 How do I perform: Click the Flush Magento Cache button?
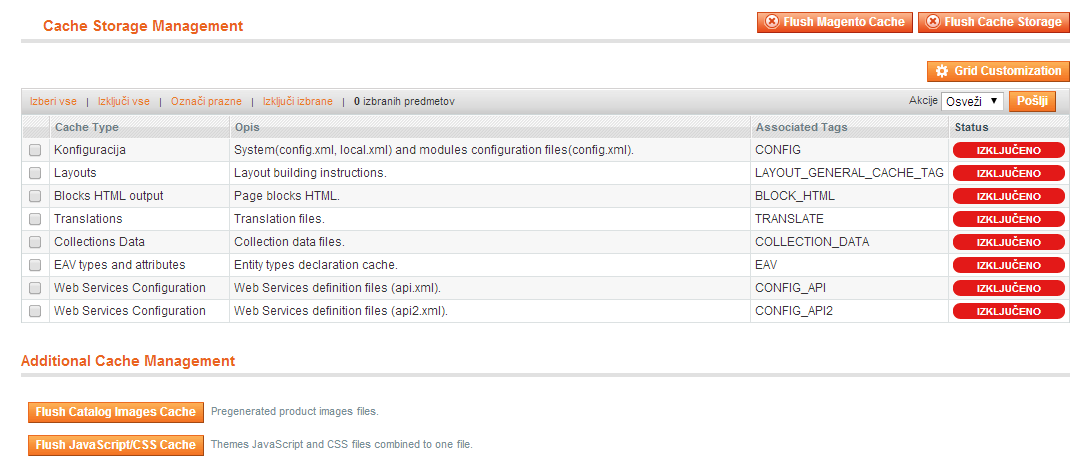click(835, 22)
